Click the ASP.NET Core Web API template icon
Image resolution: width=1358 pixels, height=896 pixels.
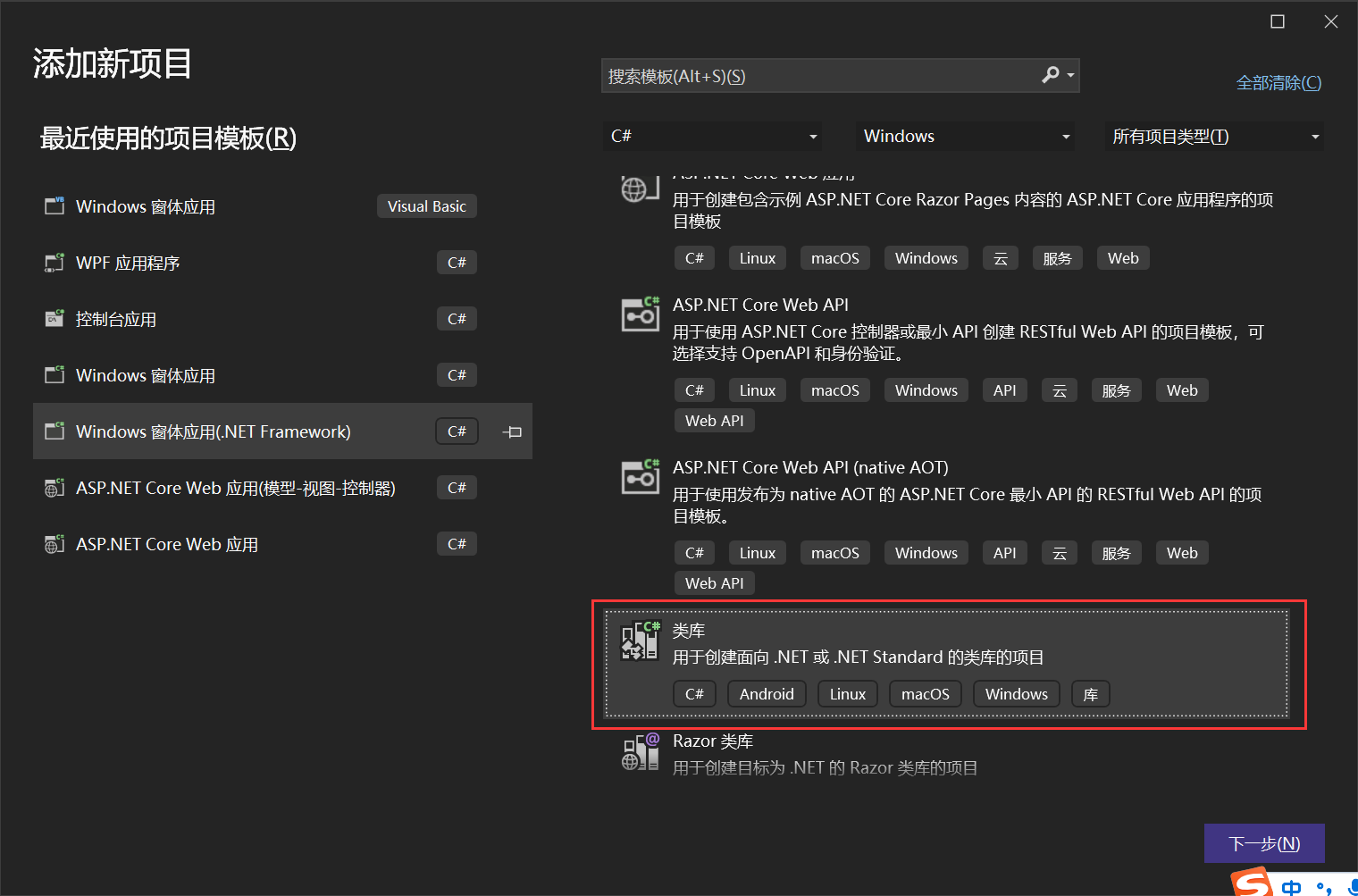[640, 314]
